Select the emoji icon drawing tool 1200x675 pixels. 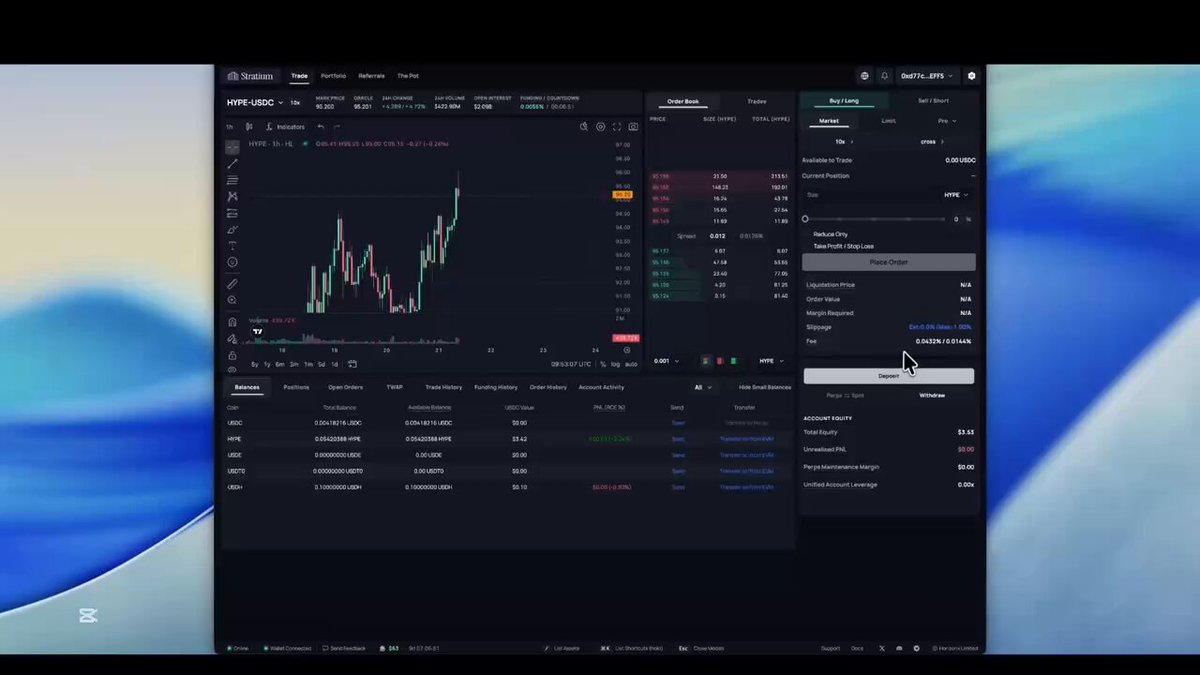tap(232, 262)
